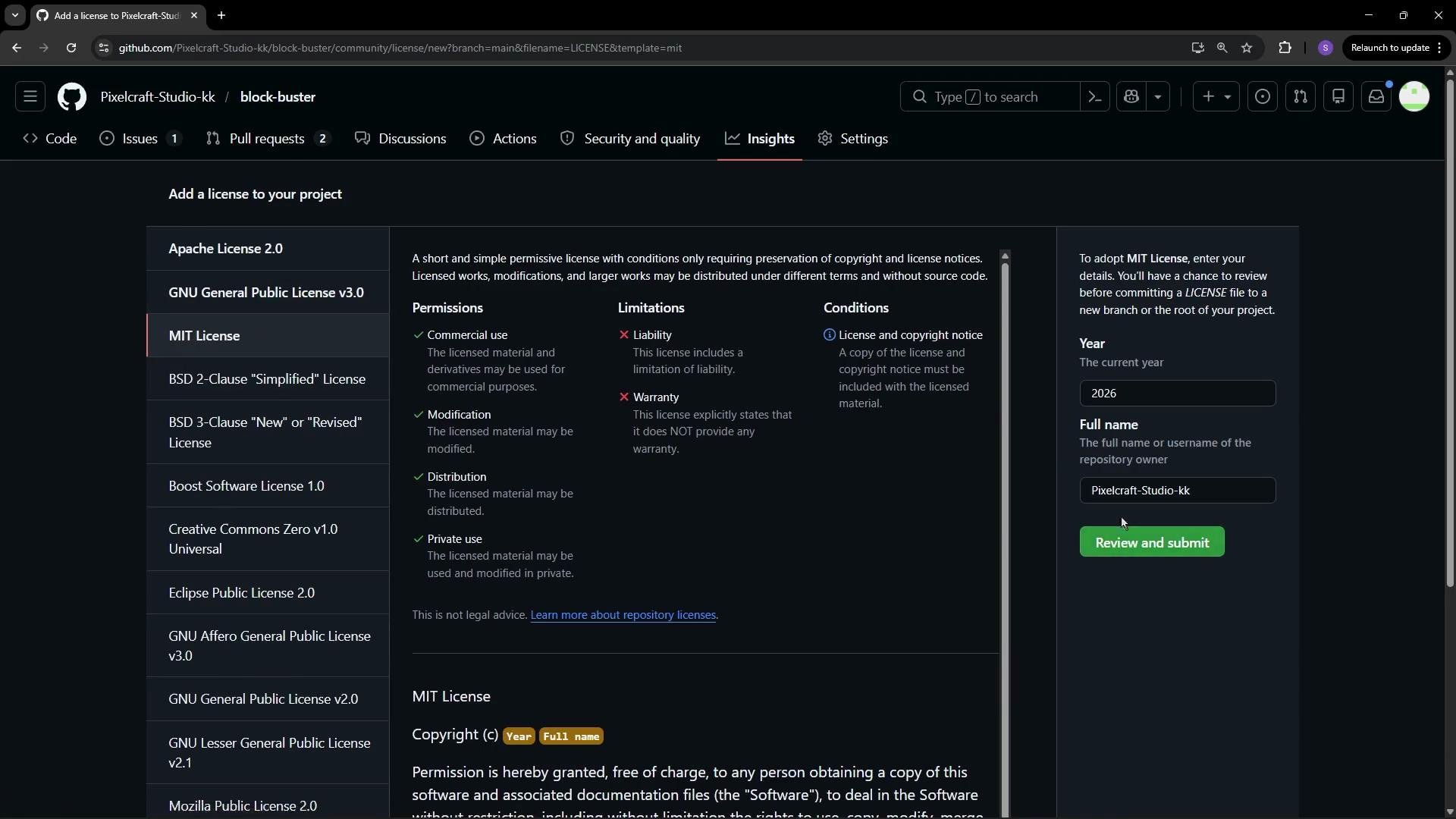View your pull requests icon in header

coord(1301,97)
